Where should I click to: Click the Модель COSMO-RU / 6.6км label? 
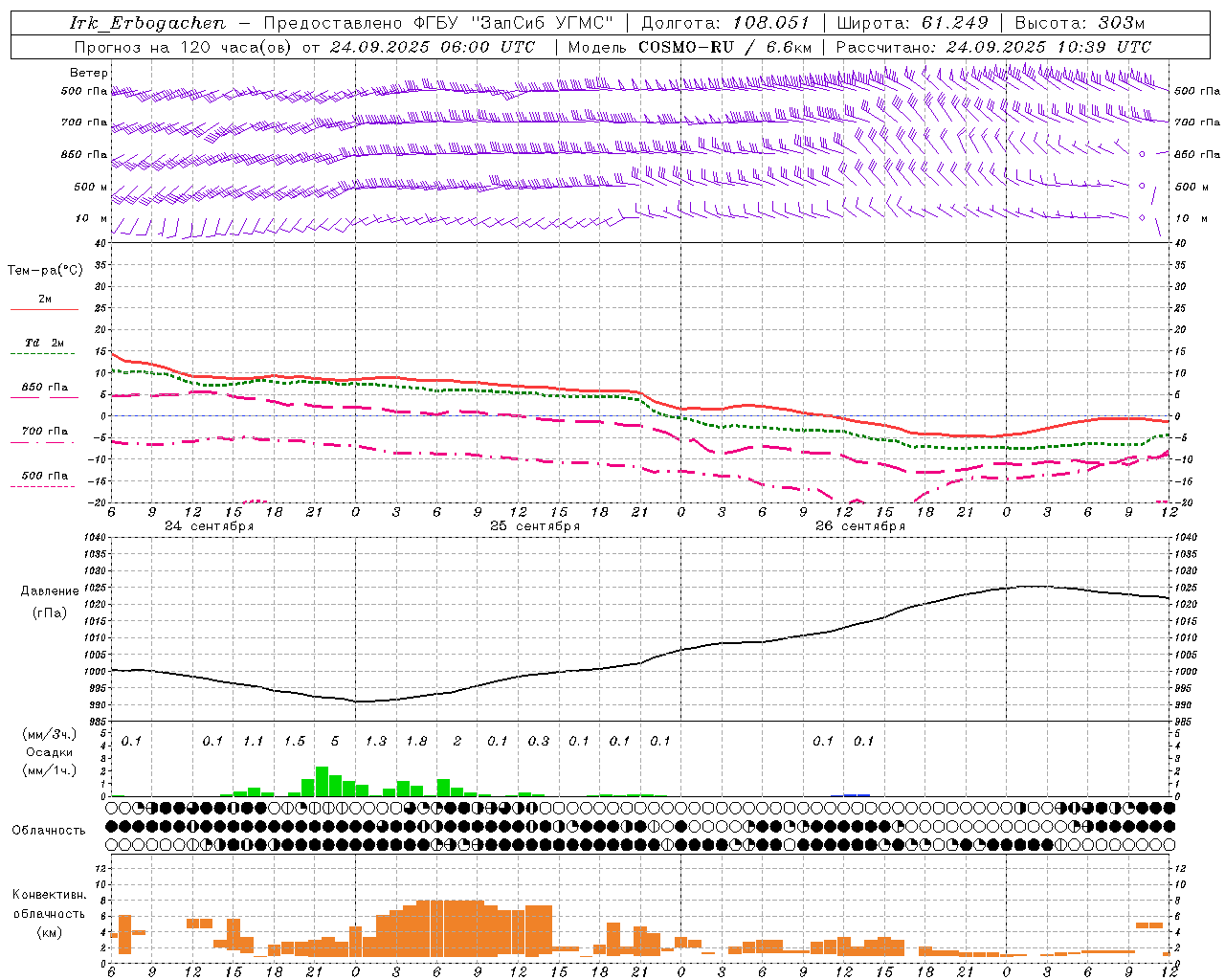point(690,47)
